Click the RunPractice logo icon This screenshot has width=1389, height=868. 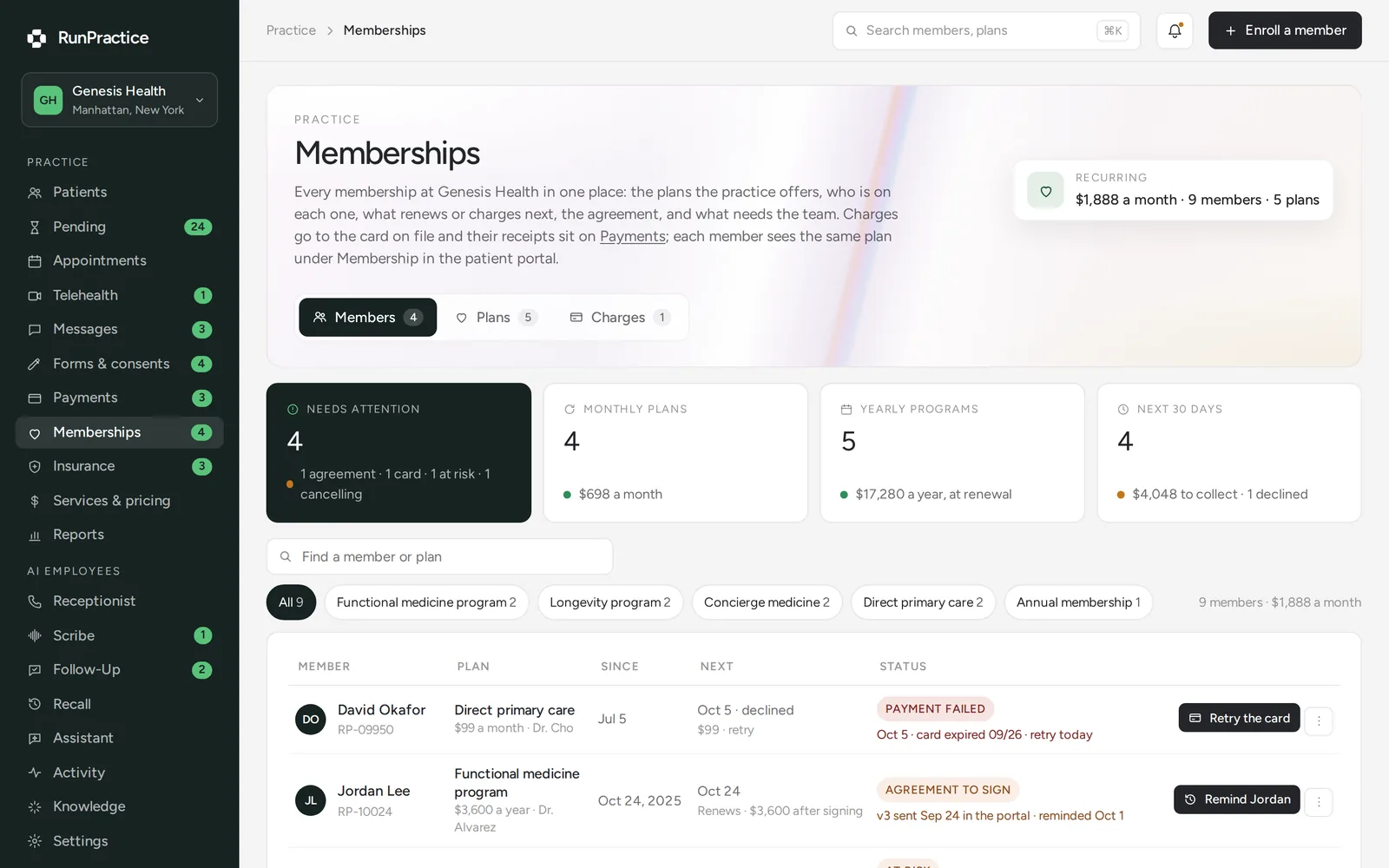(x=36, y=38)
